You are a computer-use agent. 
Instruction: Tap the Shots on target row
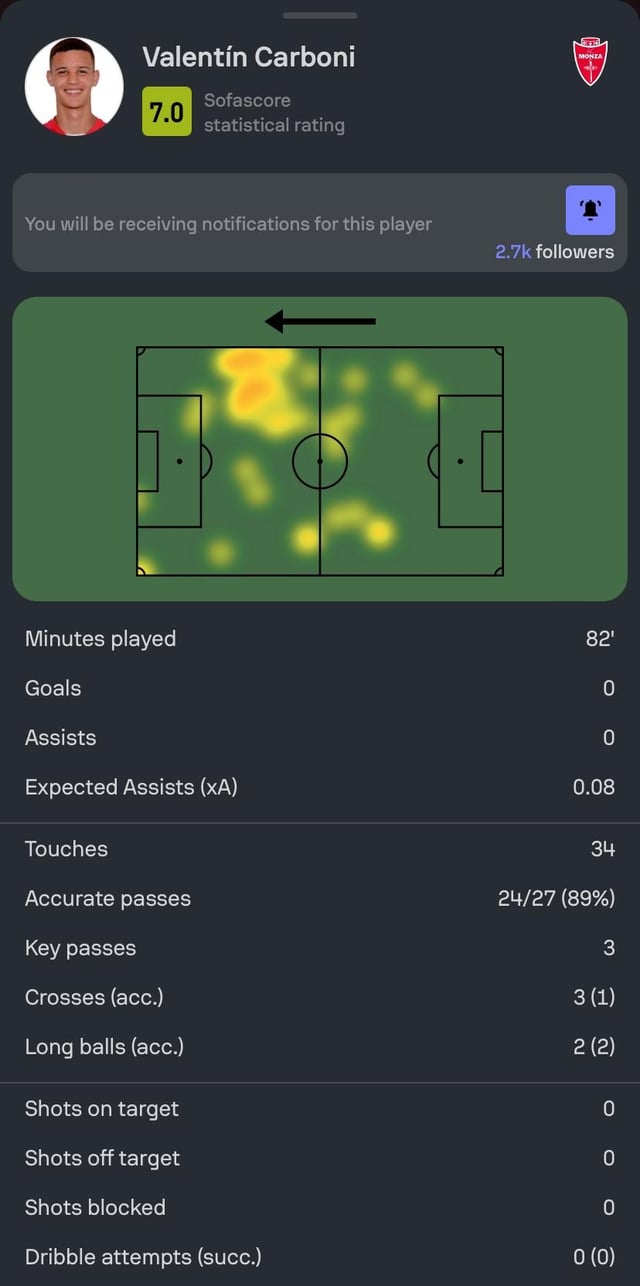(320, 1108)
